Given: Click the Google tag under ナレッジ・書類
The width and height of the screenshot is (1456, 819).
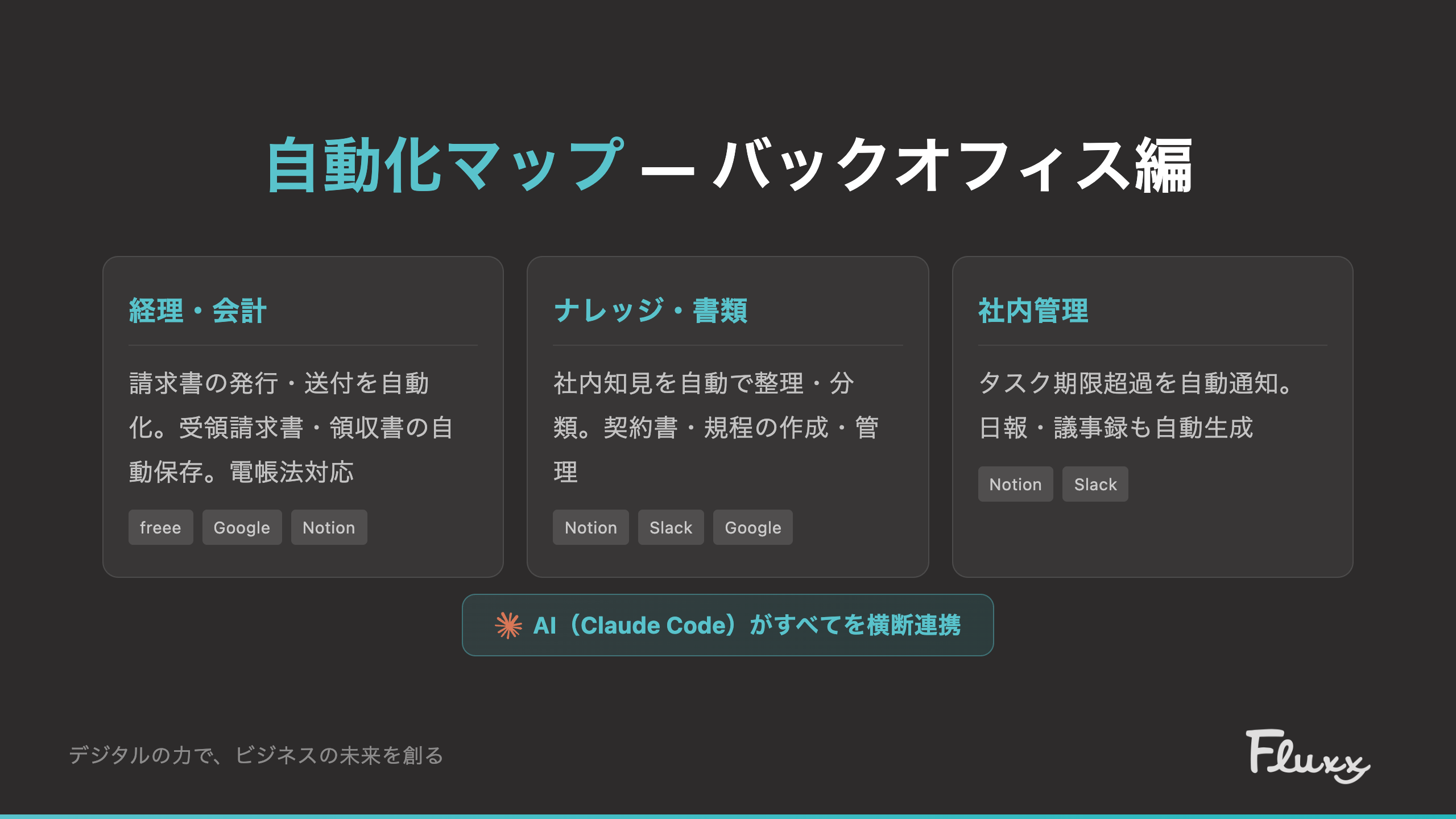Looking at the screenshot, I should tap(752, 527).
